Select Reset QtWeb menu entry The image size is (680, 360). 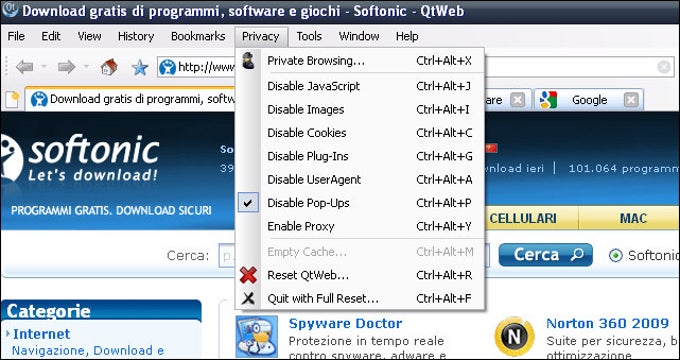click(360, 275)
